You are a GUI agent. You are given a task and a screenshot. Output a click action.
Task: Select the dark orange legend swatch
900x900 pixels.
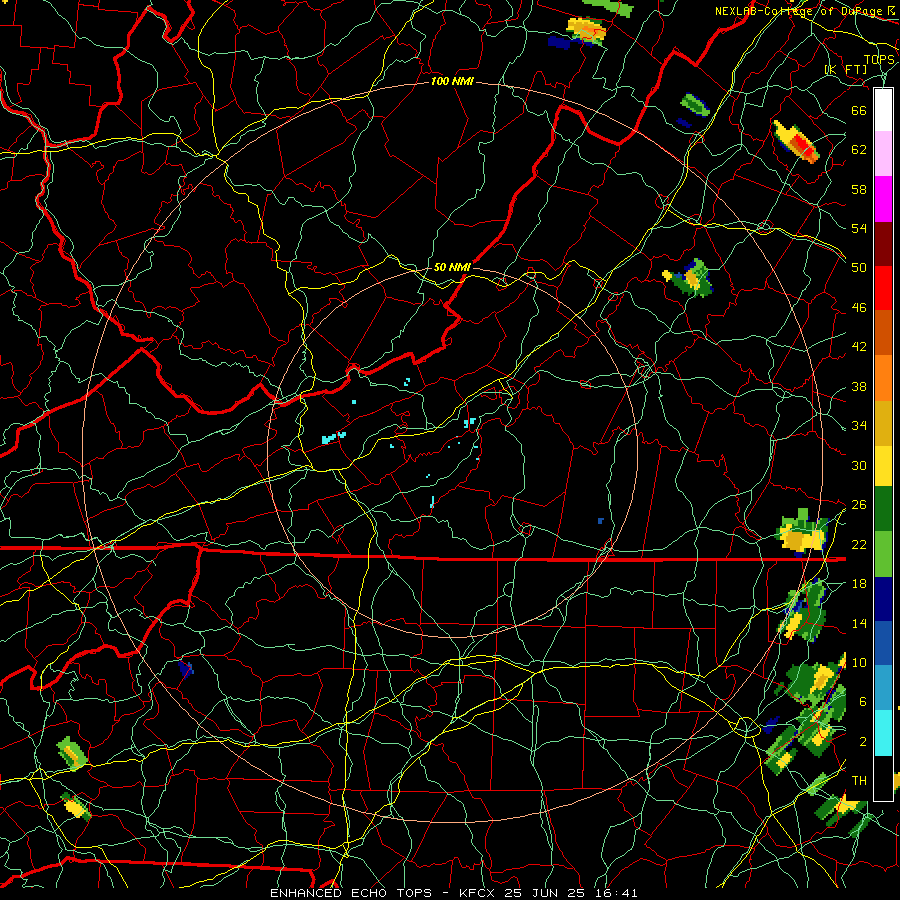pyautogui.click(x=883, y=333)
